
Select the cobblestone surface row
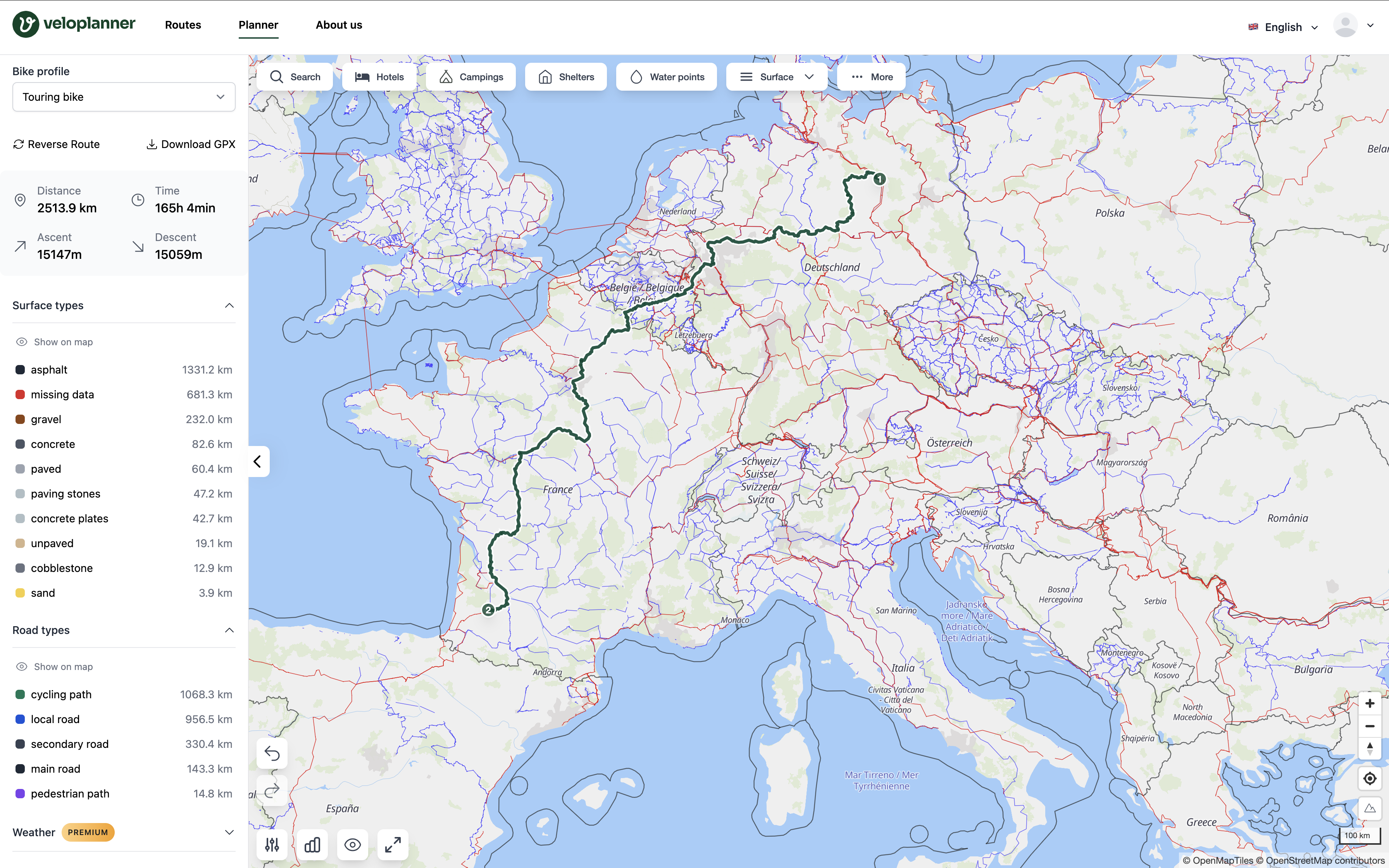pos(124,568)
